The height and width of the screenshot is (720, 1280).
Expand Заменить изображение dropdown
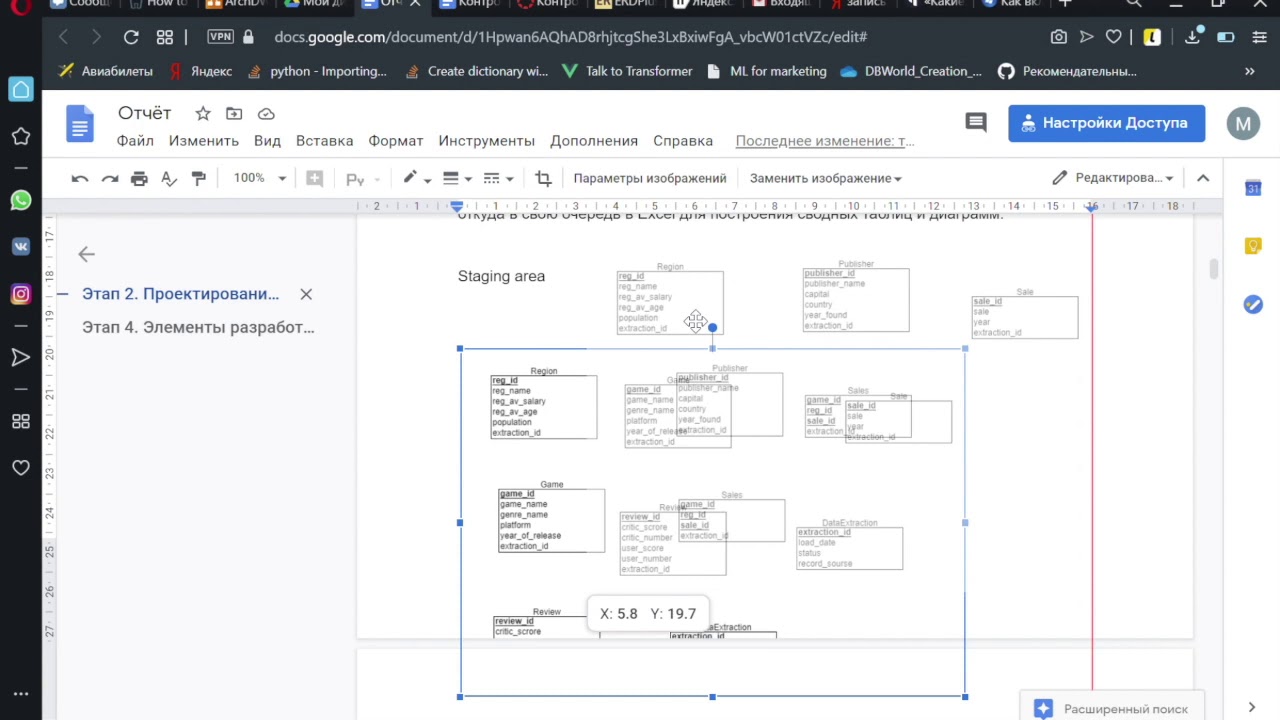point(825,178)
